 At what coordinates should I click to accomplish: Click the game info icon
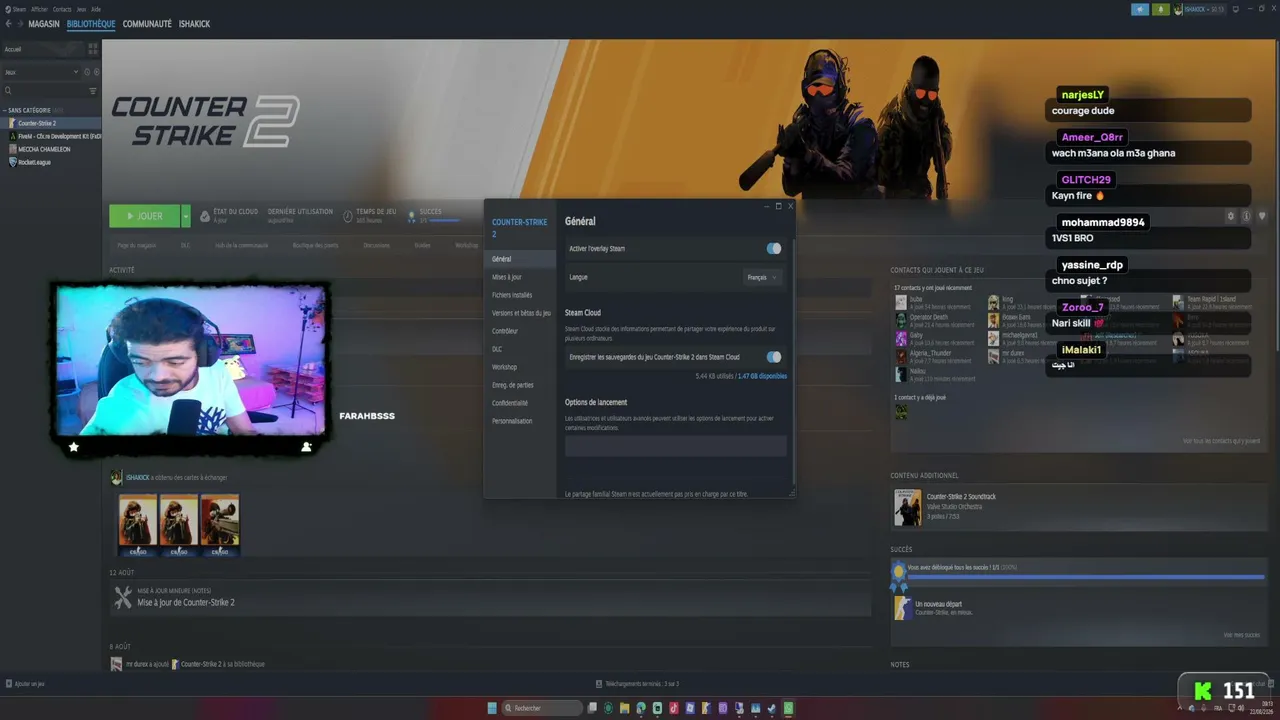point(1246,216)
